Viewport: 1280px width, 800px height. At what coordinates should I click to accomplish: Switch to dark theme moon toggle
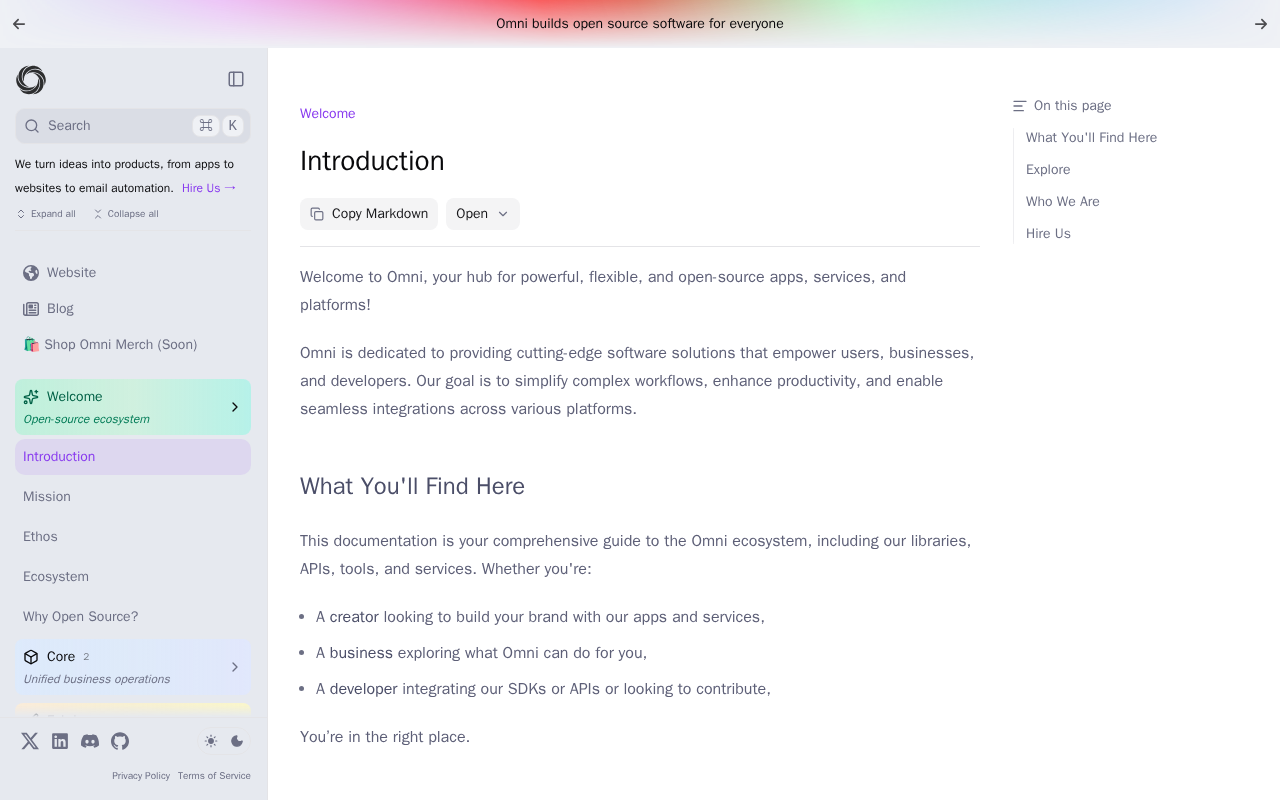pos(237,741)
